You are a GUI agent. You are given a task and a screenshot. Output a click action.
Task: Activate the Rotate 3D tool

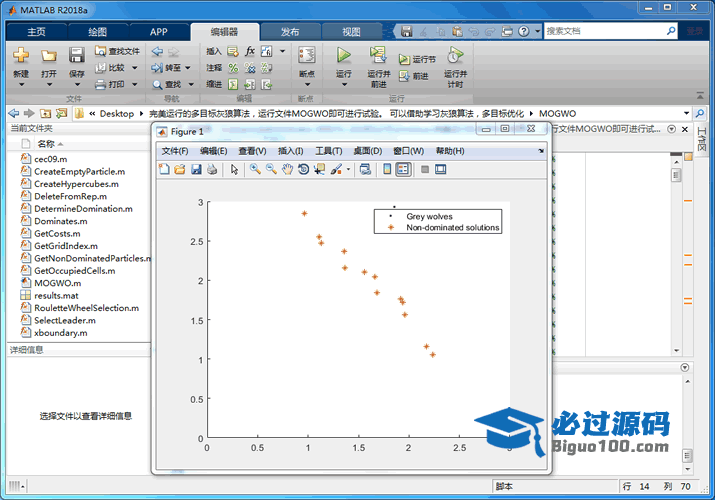(303, 169)
